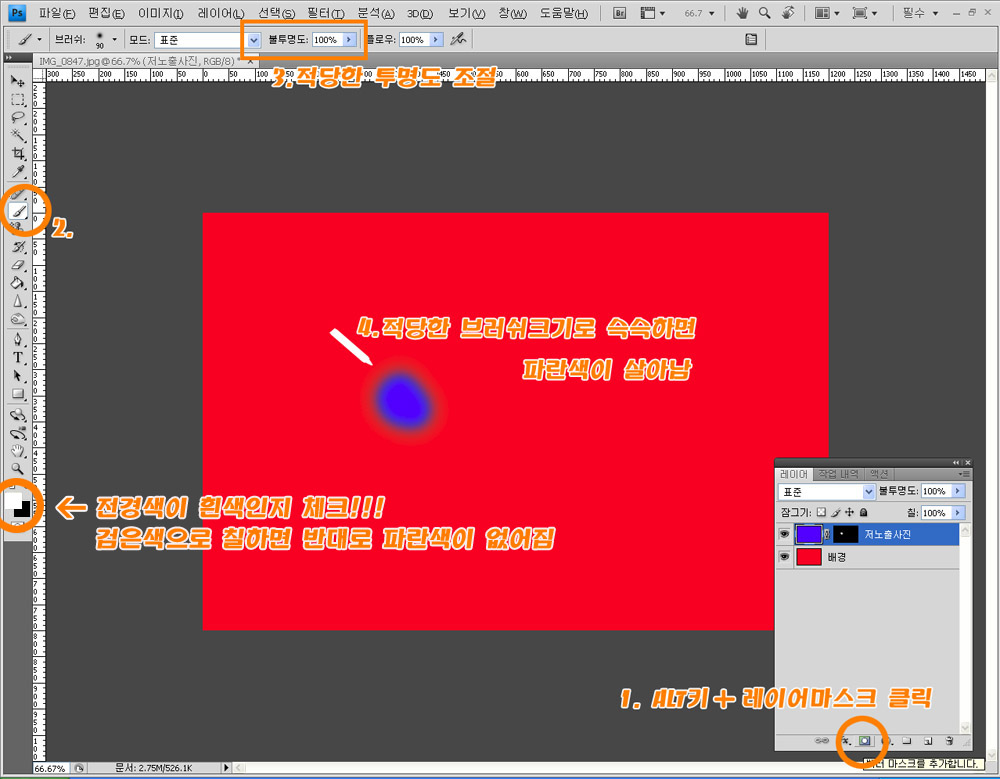Click the brush opacity value field
Viewport: 1000px width, 779px height.
(327, 40)
